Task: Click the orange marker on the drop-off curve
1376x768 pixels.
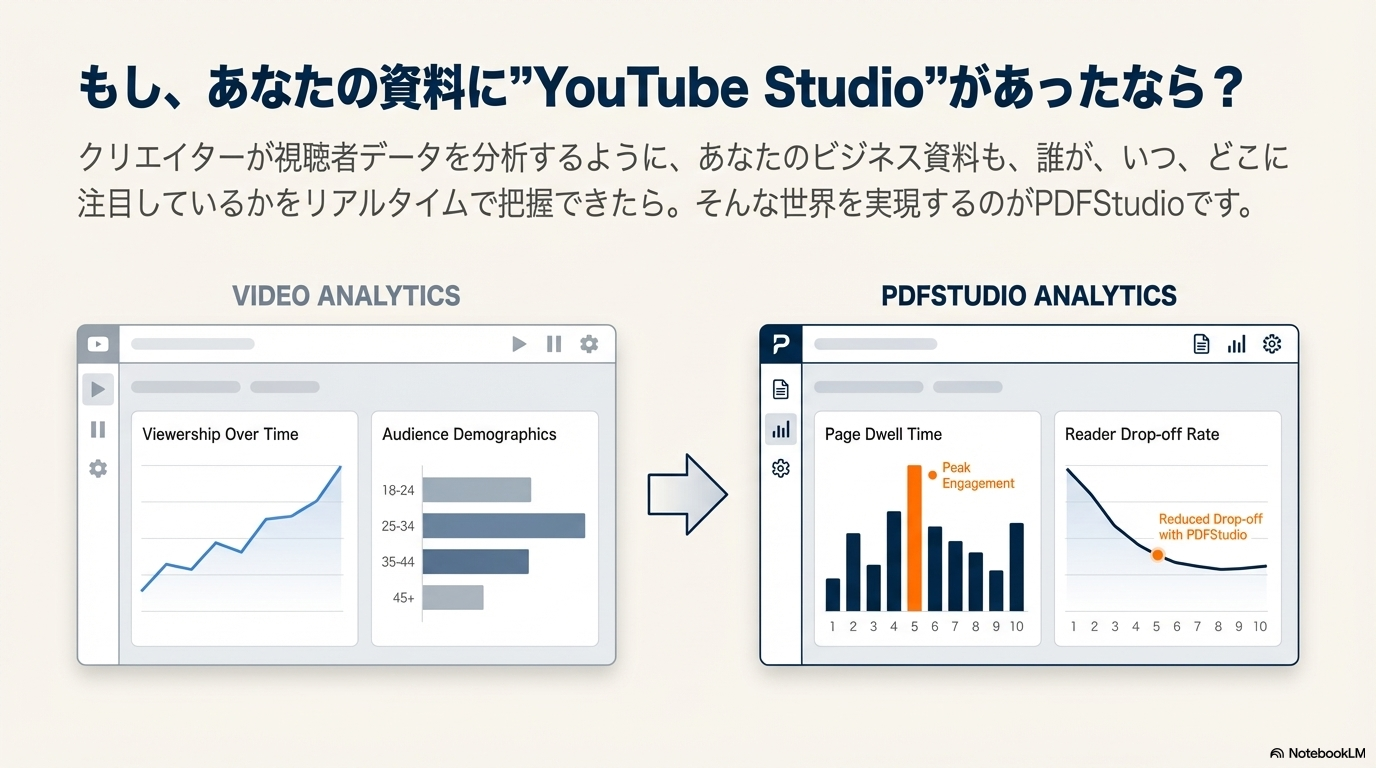Action: pyautogui.click(x=1157, y=554)
